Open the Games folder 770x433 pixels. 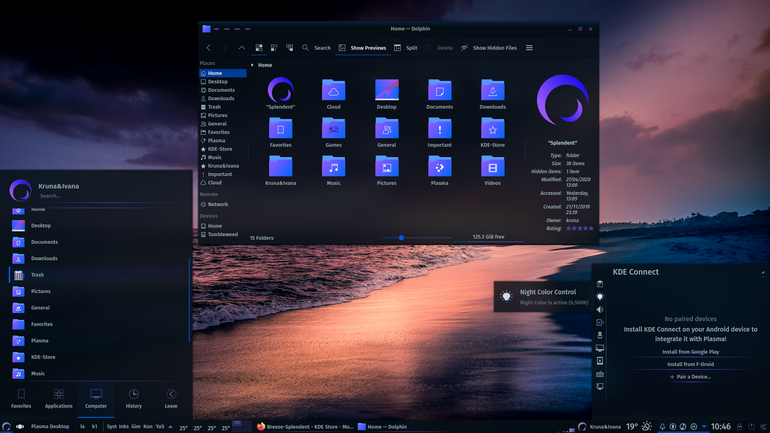click(x=333, y=132)
